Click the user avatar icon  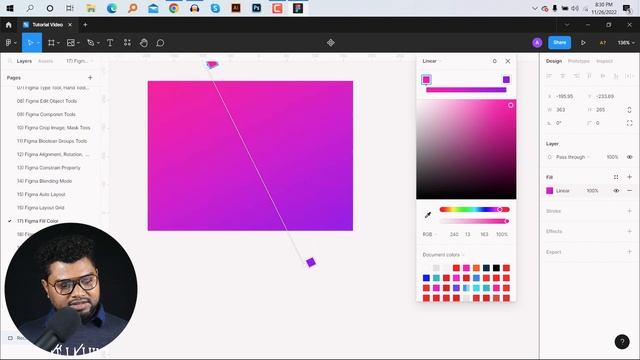coord(537,42)
